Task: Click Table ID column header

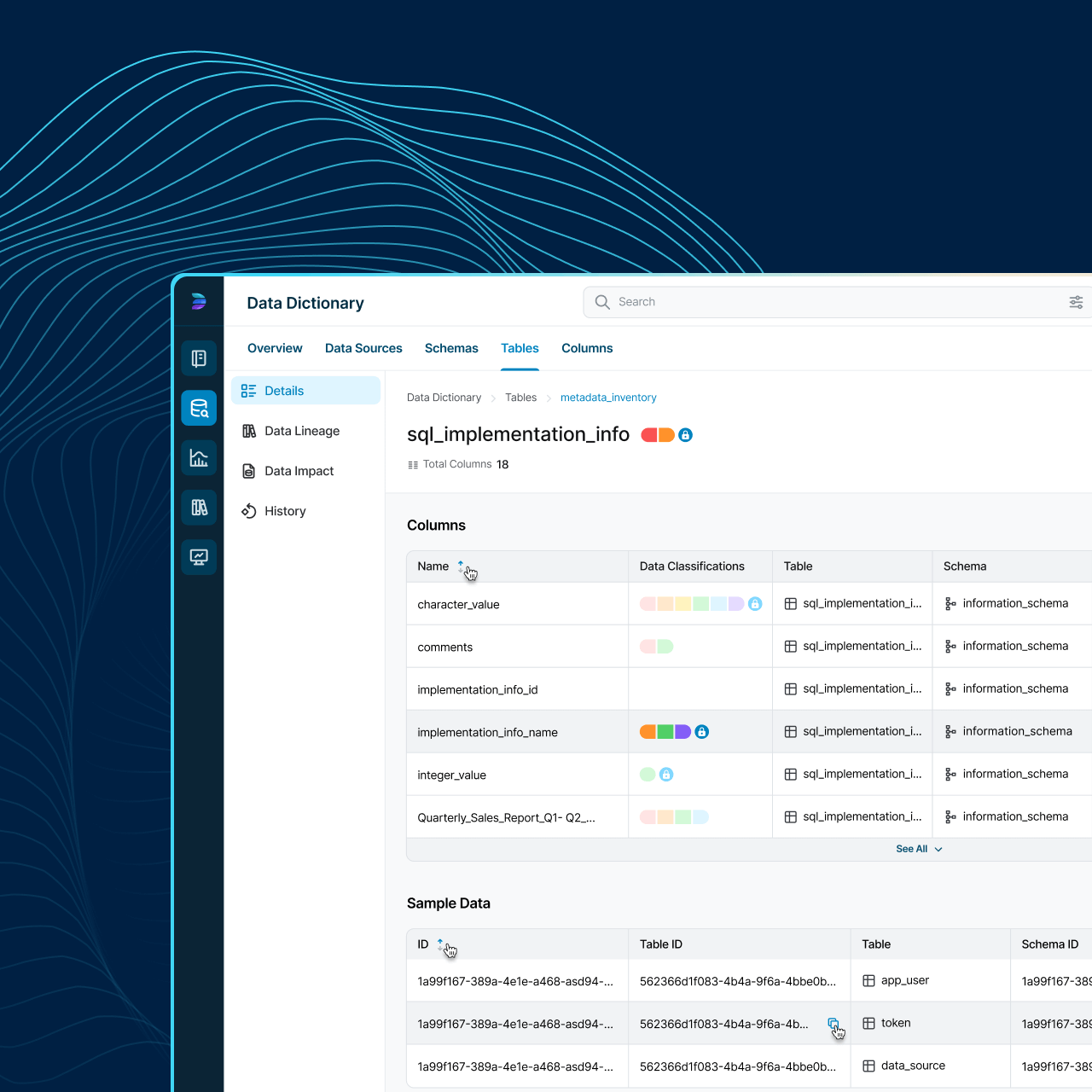Action: point(661,944)
